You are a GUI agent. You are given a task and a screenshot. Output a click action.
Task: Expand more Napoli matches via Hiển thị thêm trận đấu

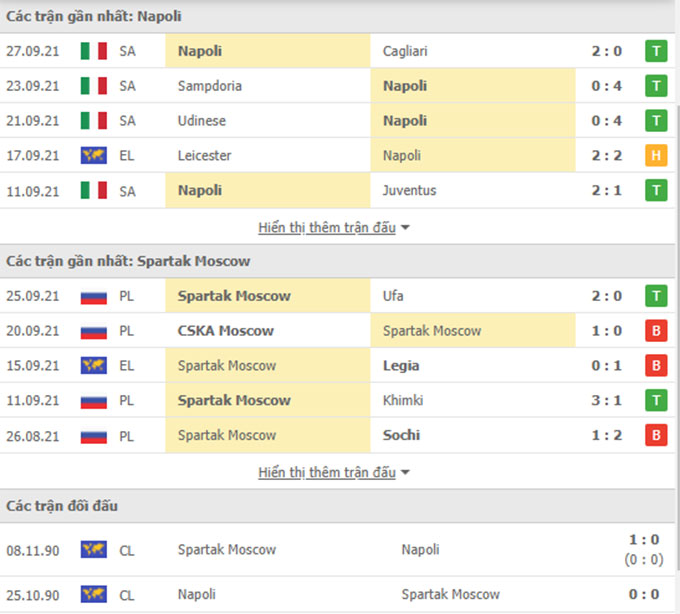point(327,228)
